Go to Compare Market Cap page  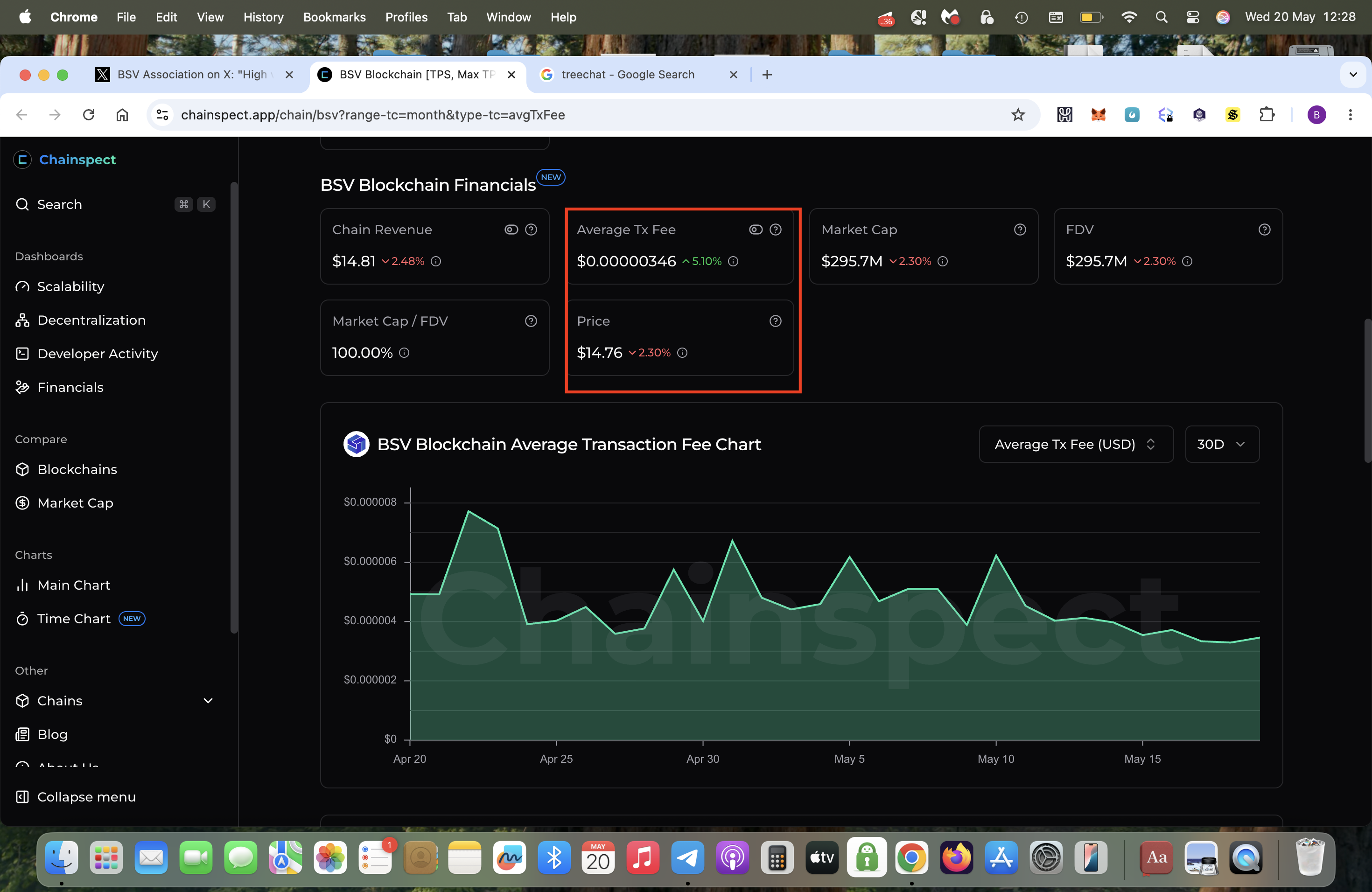point(64,503)
